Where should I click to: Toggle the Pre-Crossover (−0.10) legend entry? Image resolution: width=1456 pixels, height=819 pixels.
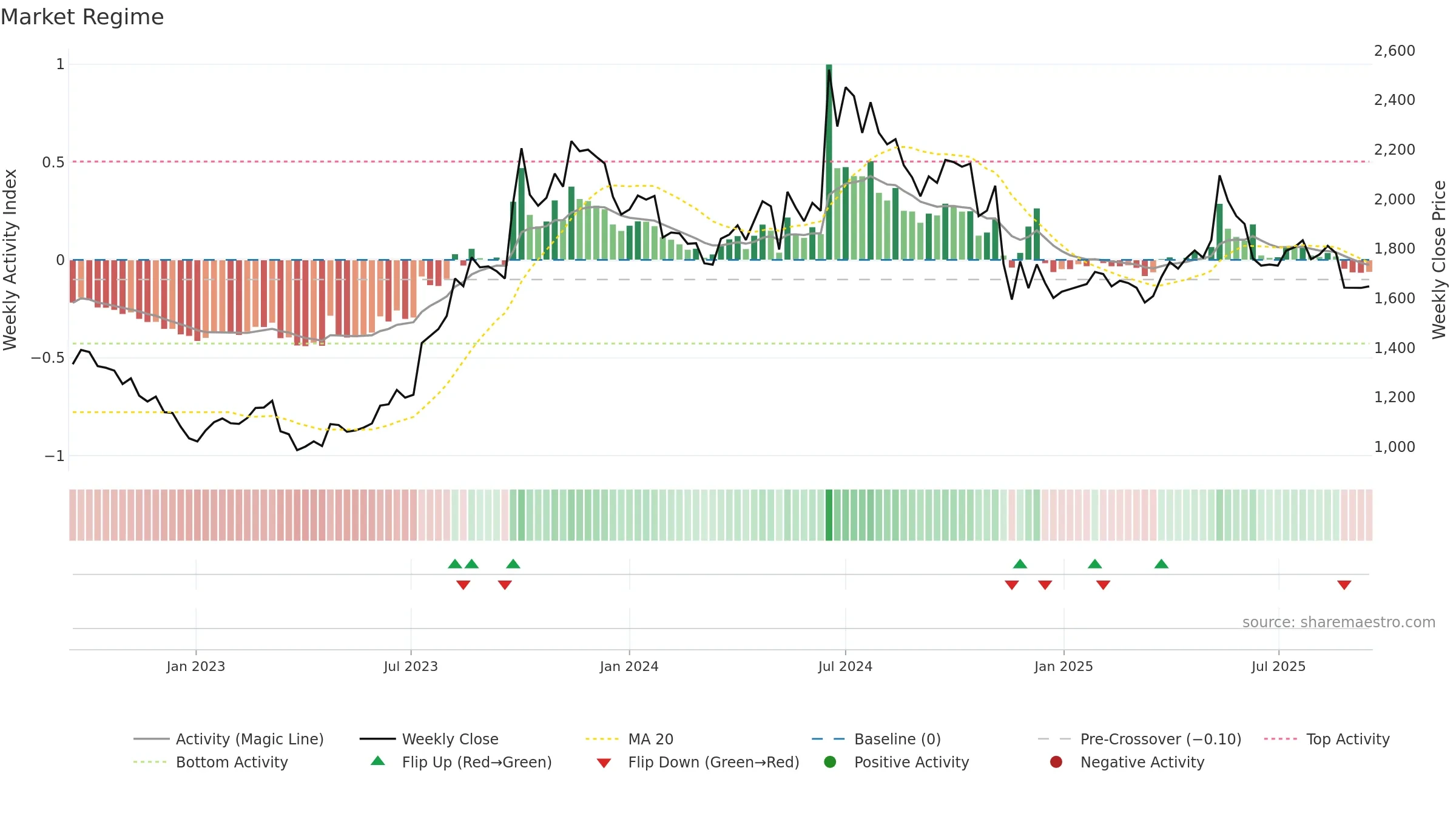click(1139, 739)
